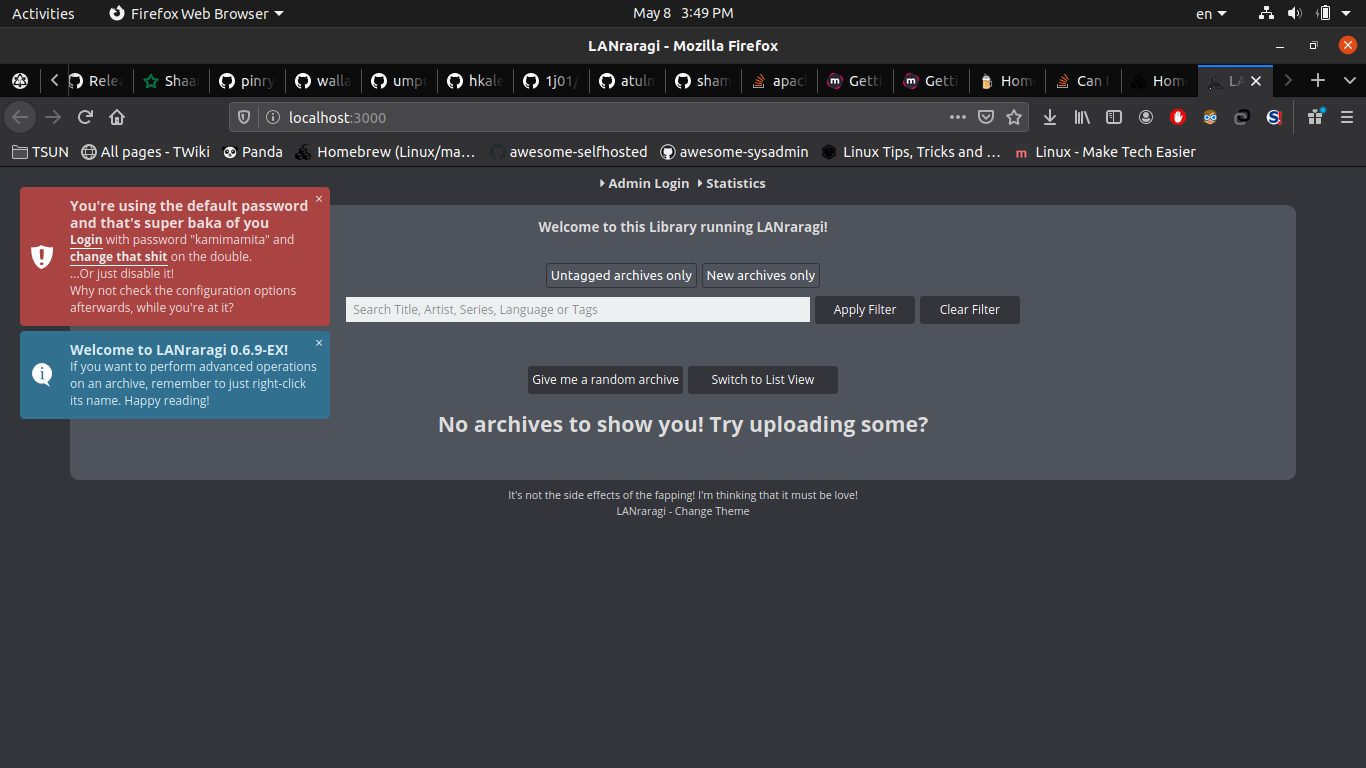Click the Apply Filter button

point(864,309)
